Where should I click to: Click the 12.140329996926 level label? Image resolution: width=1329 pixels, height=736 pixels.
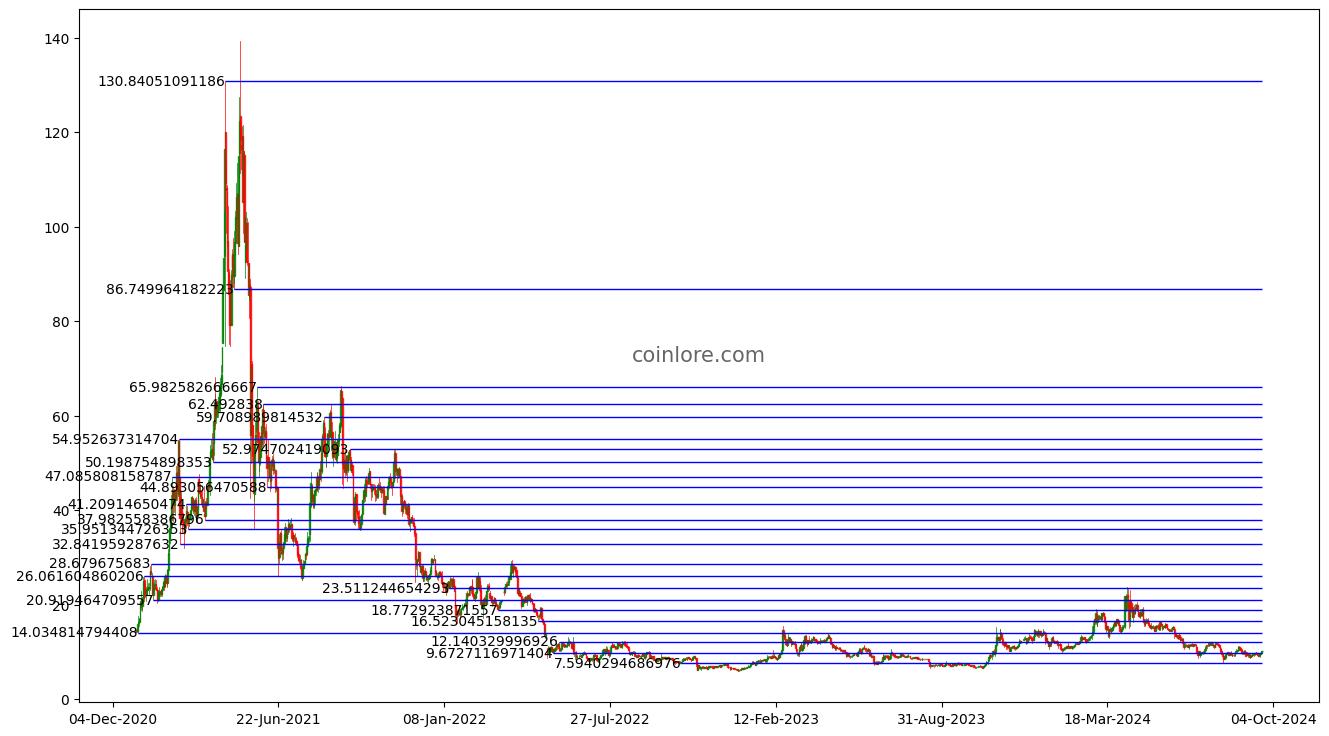pyautogui.click(x=494, y=641)
